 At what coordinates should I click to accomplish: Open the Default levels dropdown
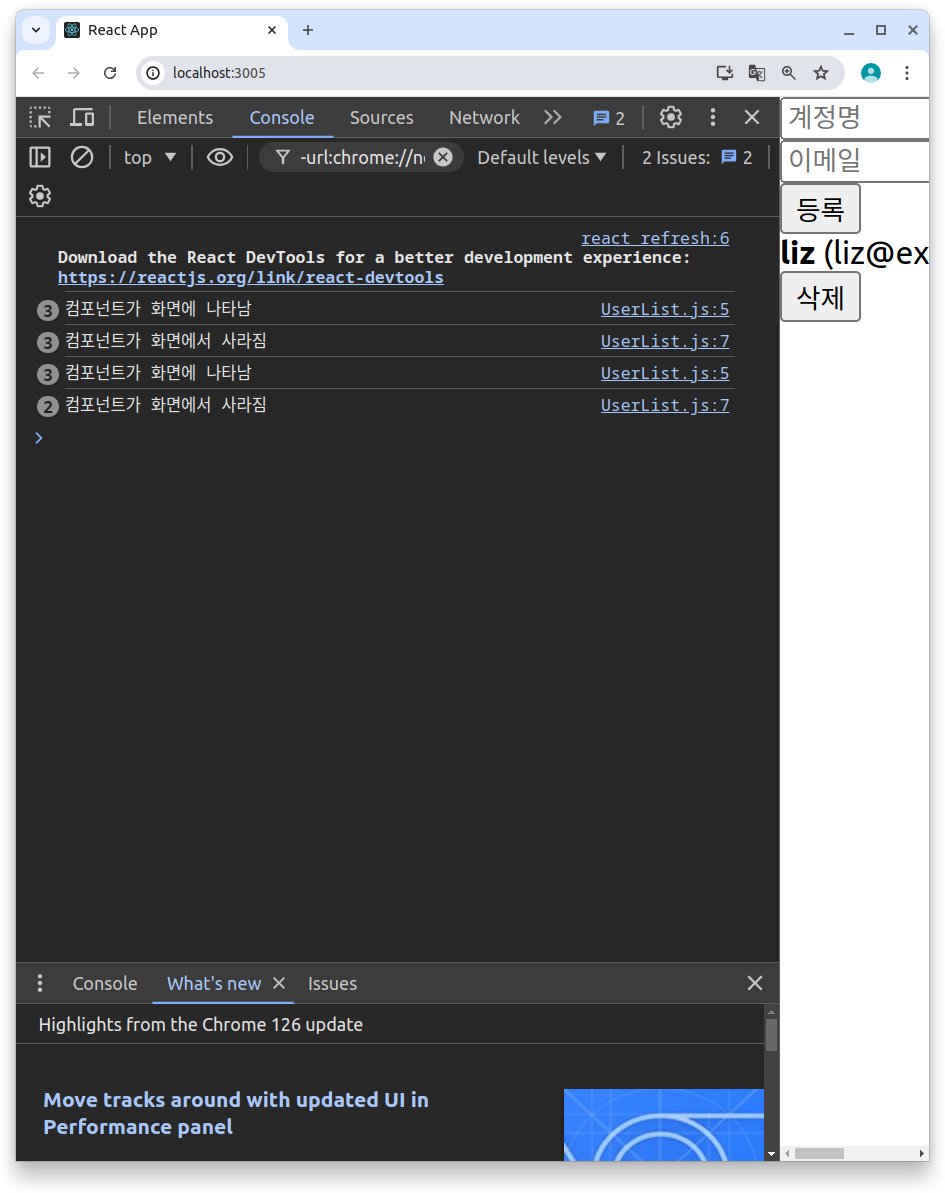(542, 157)
